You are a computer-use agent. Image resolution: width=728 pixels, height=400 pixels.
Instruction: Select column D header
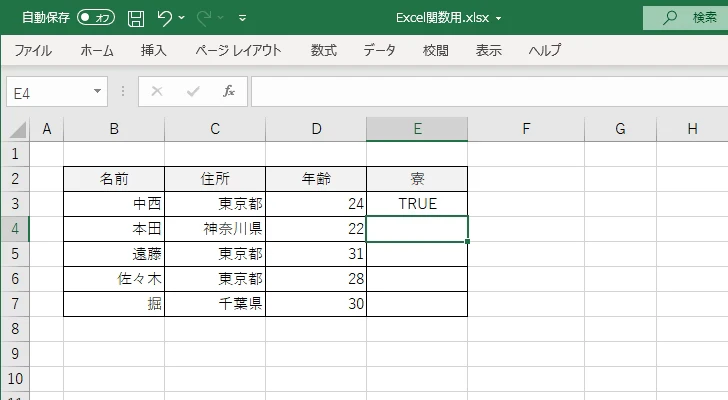pyautogui.click(x=316, y=129)
